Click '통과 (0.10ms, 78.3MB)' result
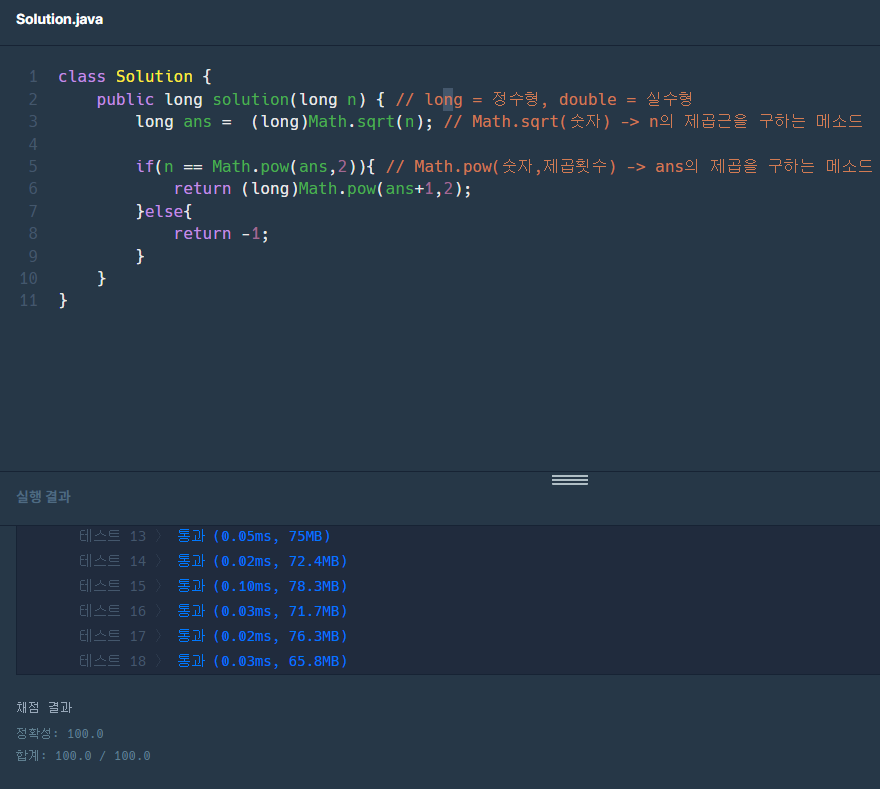The height and width of the screenshot is (789, 880). (x=262, y=586)
